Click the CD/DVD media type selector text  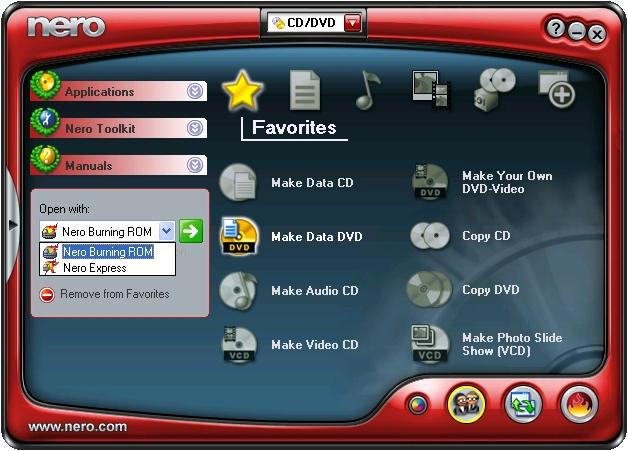(311, 23)
